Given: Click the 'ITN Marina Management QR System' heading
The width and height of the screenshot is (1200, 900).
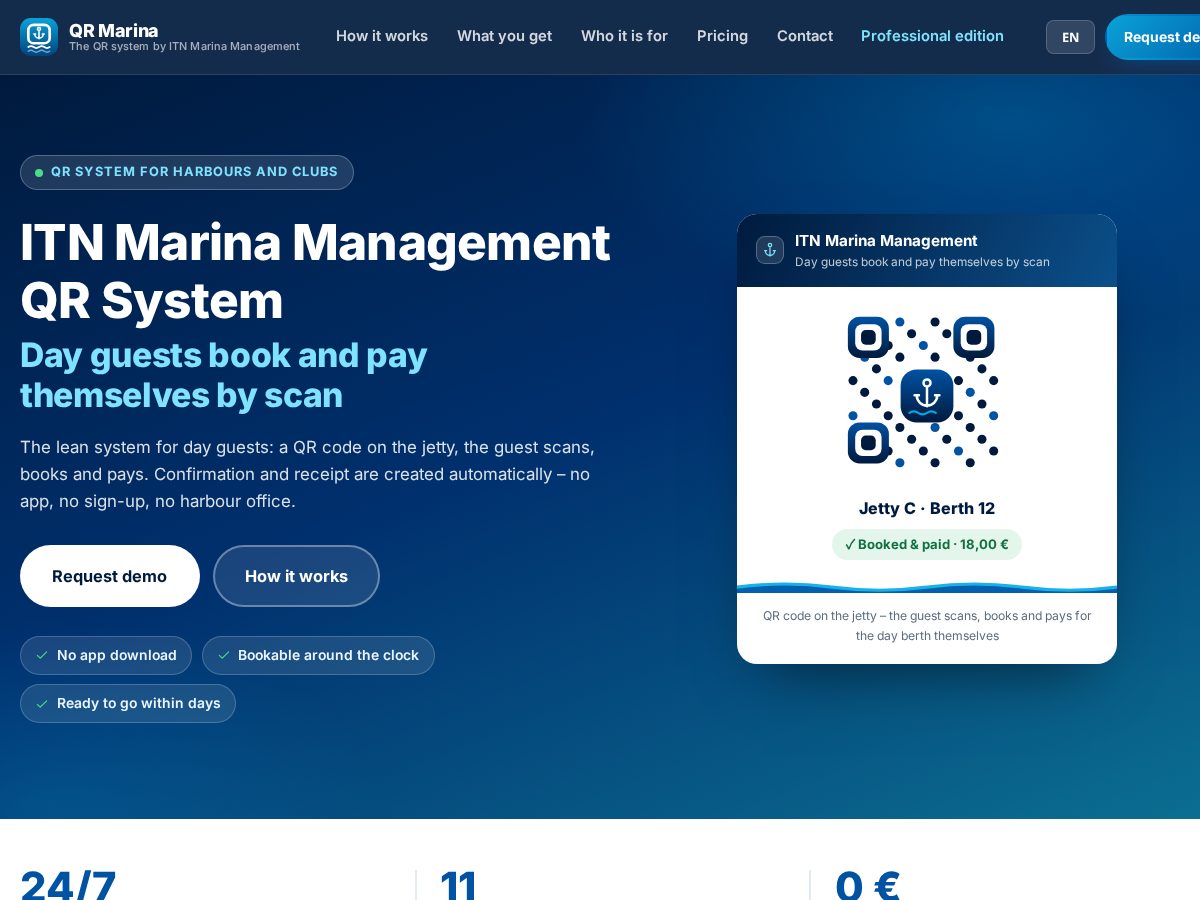Looking at the screenshot, I should pyautogui.click(x=315, y=271).
